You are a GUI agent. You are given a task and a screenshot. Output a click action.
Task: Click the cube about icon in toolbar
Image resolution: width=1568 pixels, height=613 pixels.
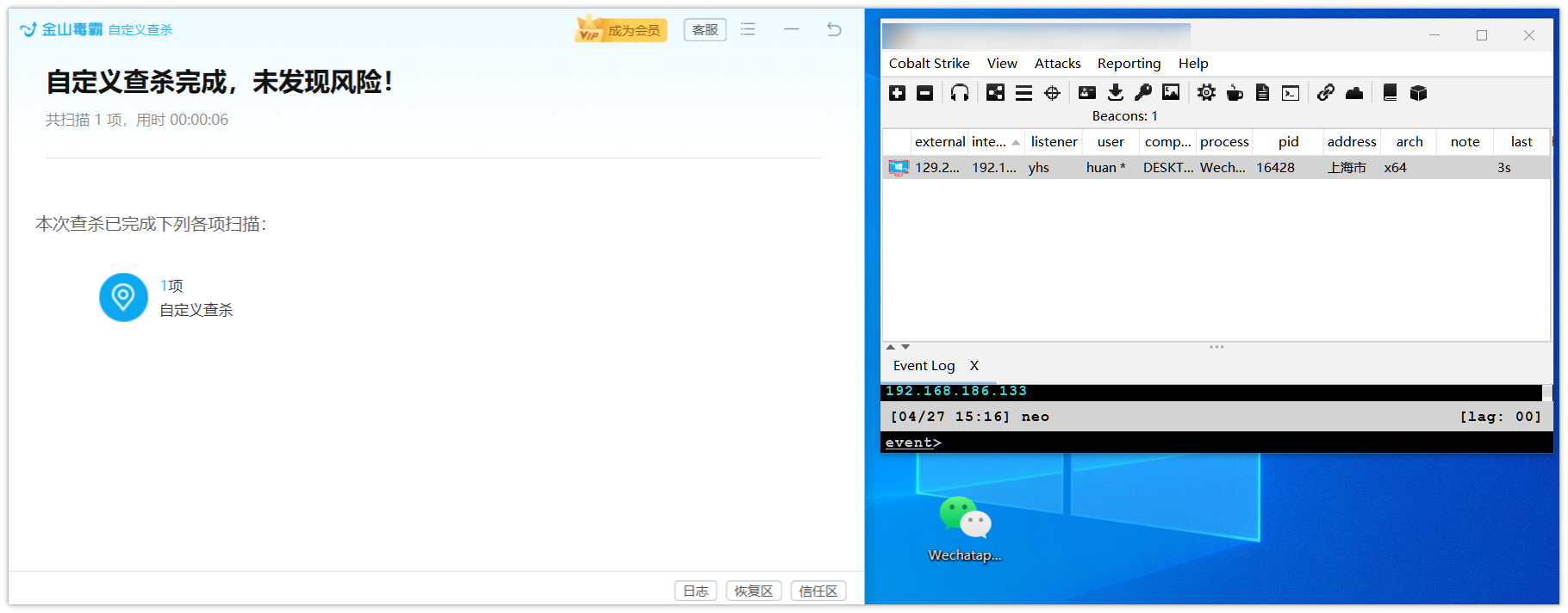[x=1418, y=93]
